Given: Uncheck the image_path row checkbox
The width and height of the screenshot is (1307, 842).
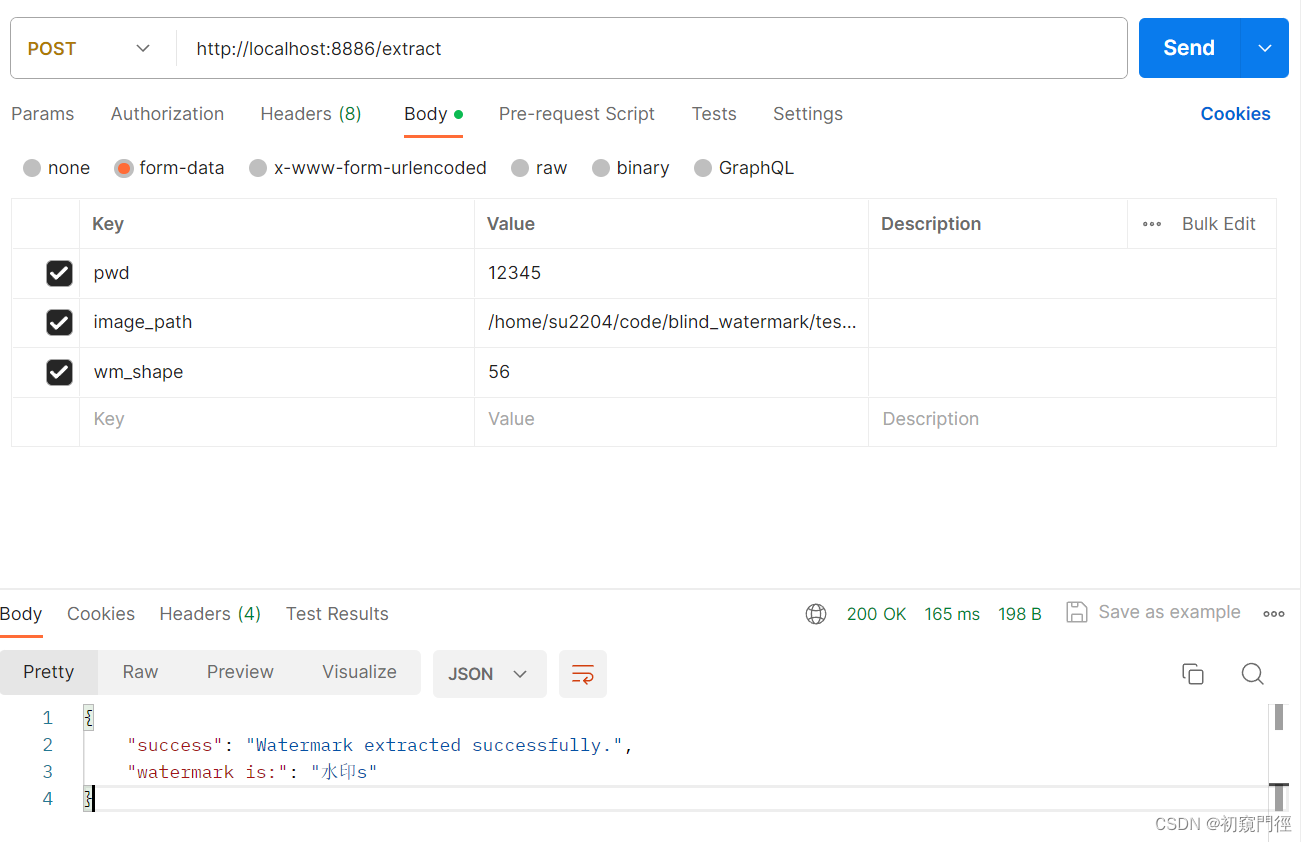Looking at the screenshot, I should pyautogui.click(x=60, y=322).
